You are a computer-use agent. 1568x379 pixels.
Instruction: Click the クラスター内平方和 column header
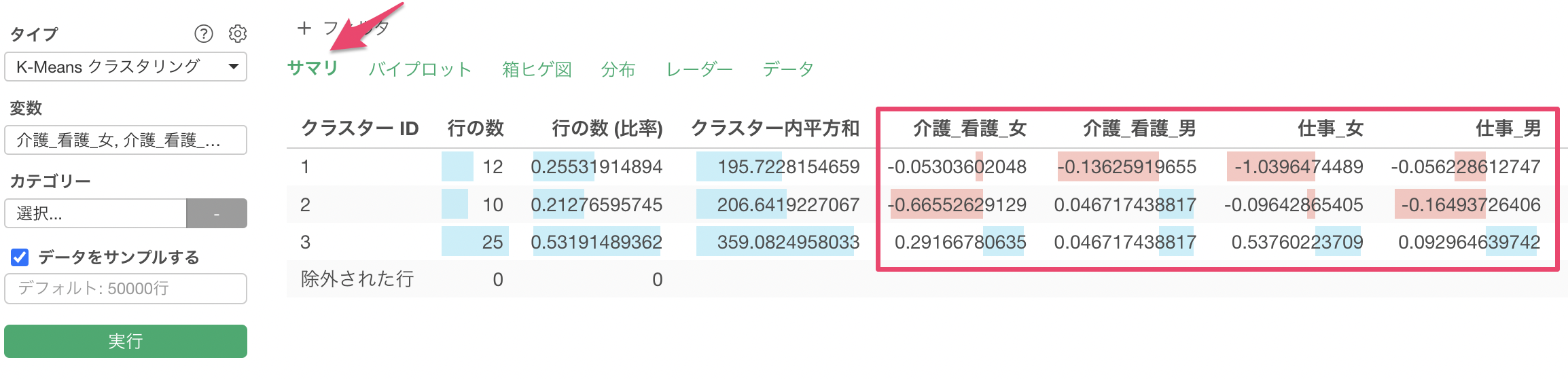click(774, 128)
